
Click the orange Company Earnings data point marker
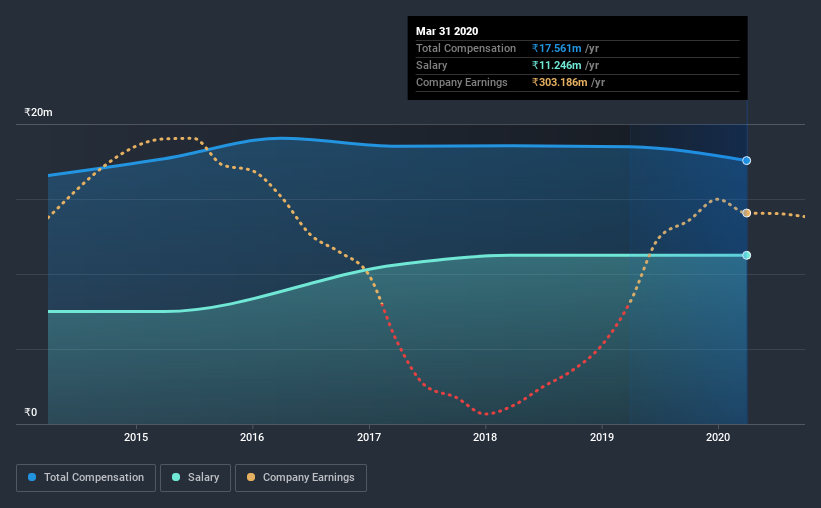click(747, 213)
